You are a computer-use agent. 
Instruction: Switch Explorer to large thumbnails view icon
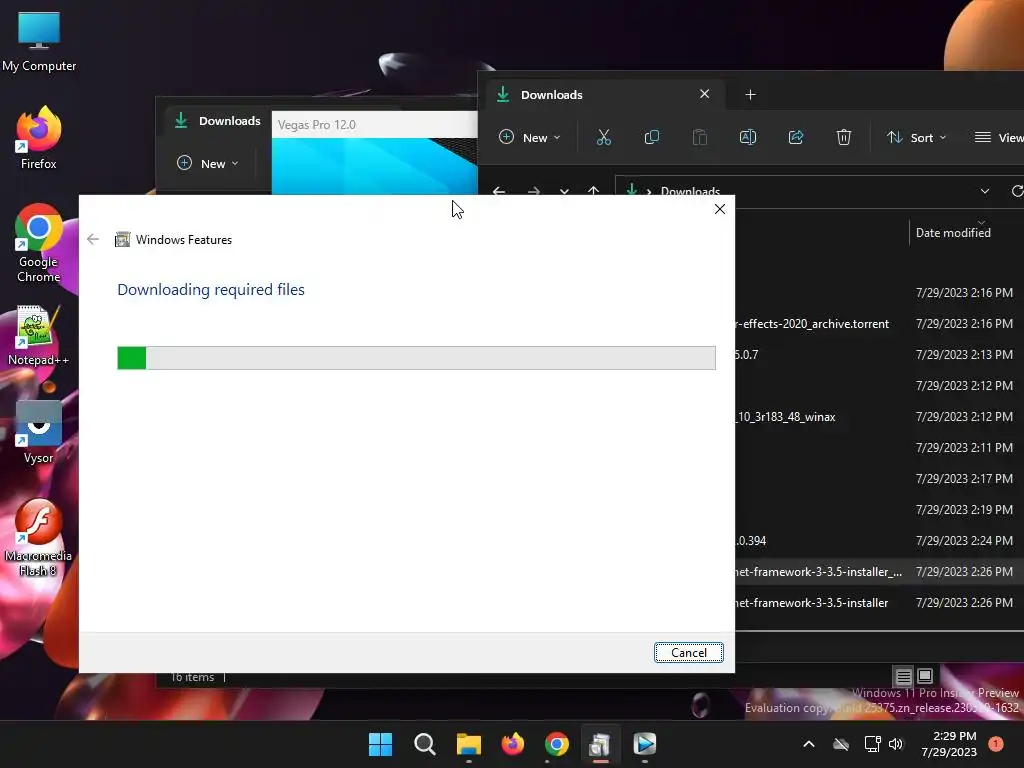(925, 675)
